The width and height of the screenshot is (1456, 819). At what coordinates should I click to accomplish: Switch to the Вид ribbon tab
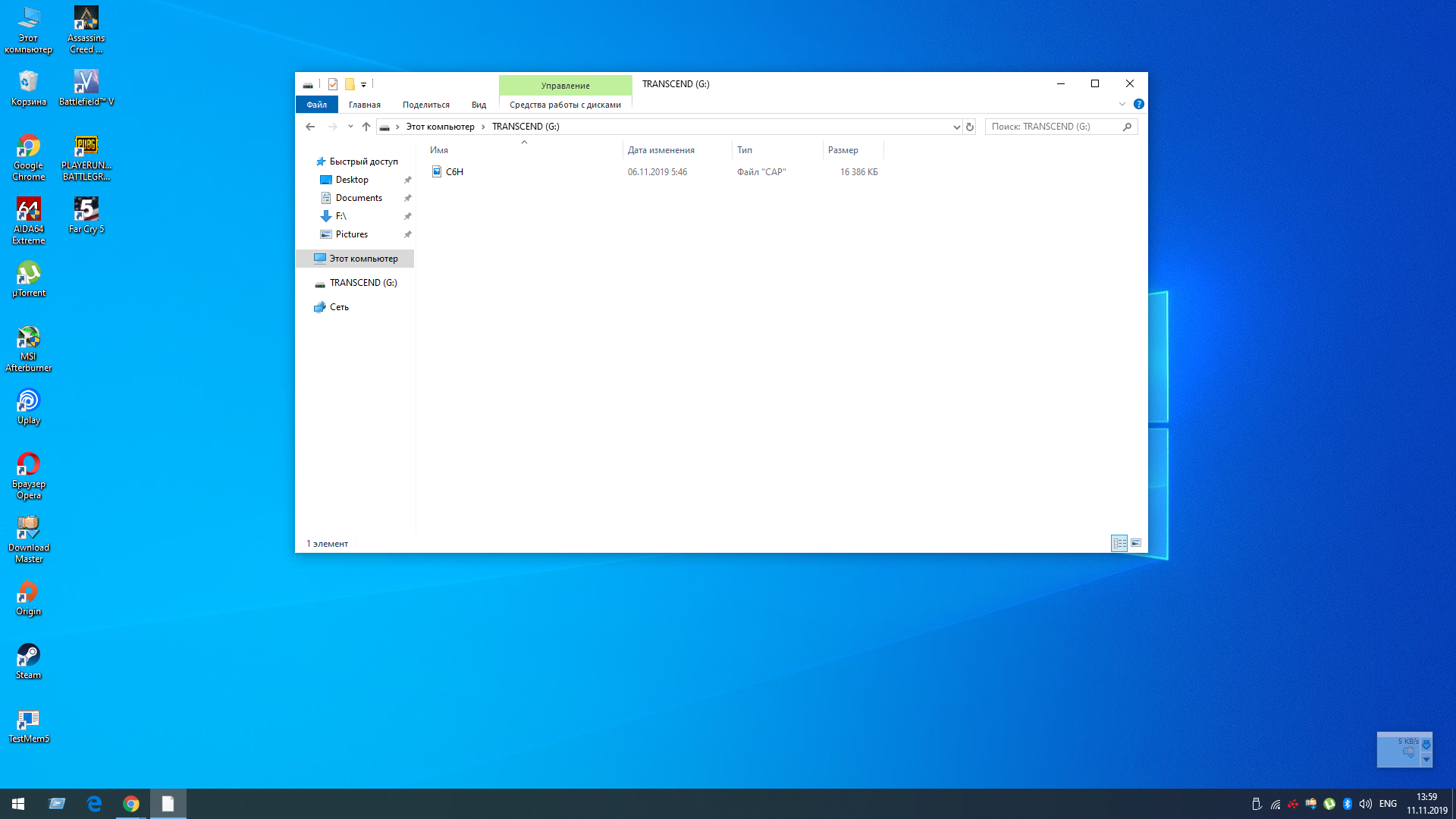[479, 105]
